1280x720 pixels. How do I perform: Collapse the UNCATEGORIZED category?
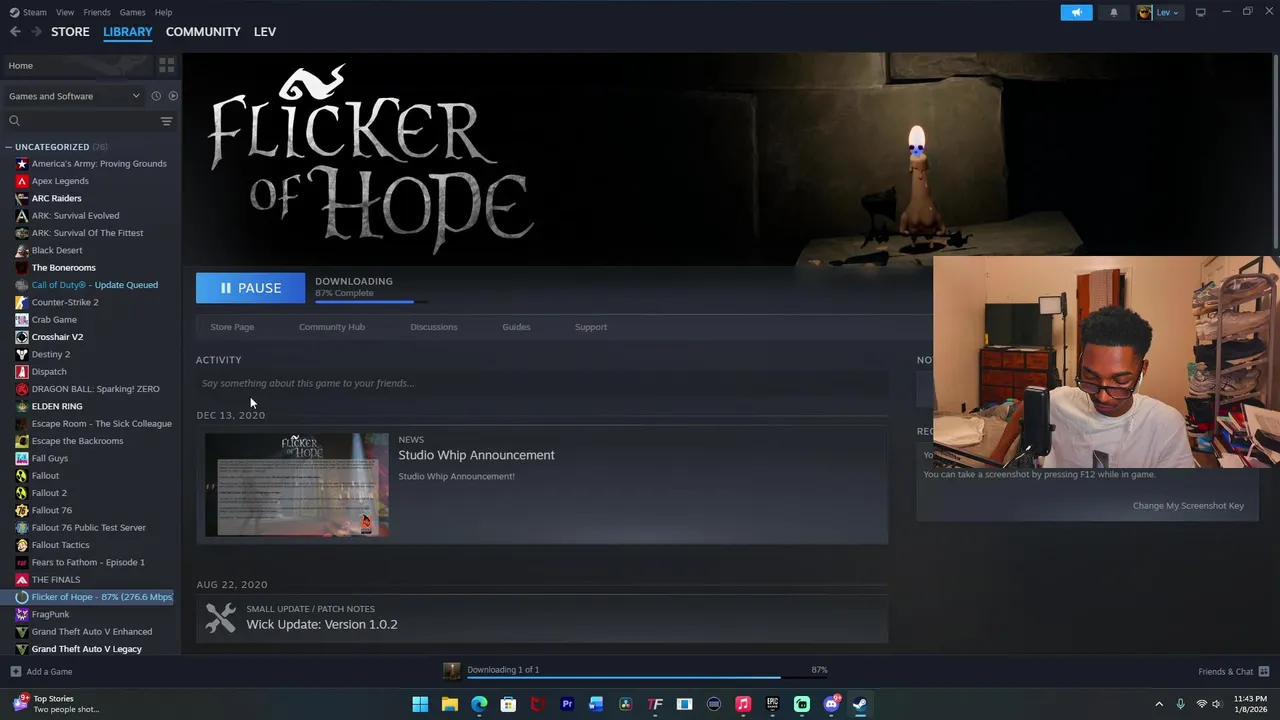(x=8, y=147)
